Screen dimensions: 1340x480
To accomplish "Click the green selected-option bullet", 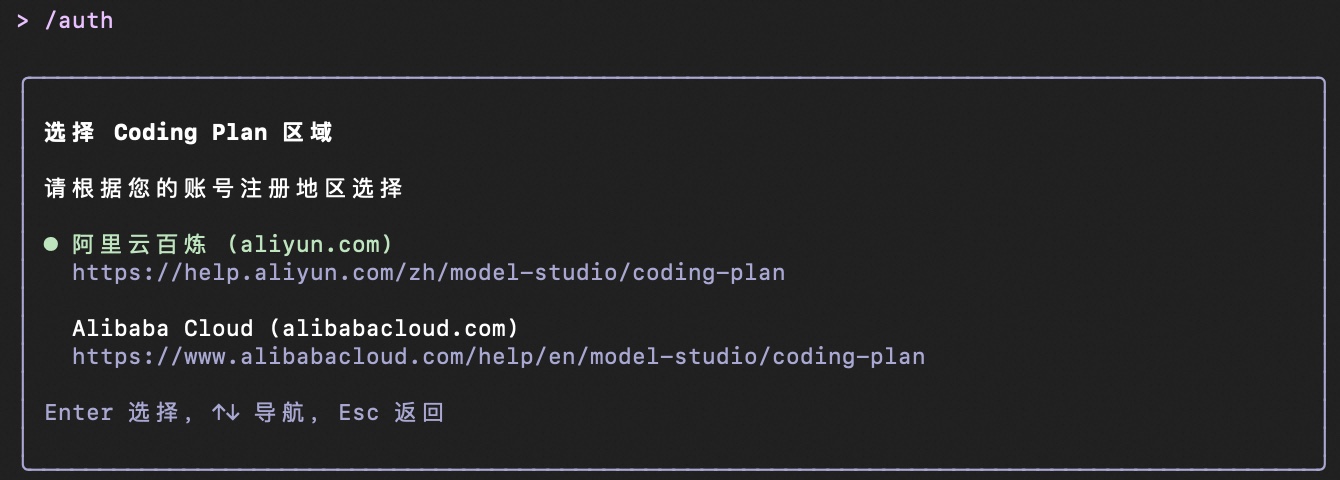I will tap(51, 245).
